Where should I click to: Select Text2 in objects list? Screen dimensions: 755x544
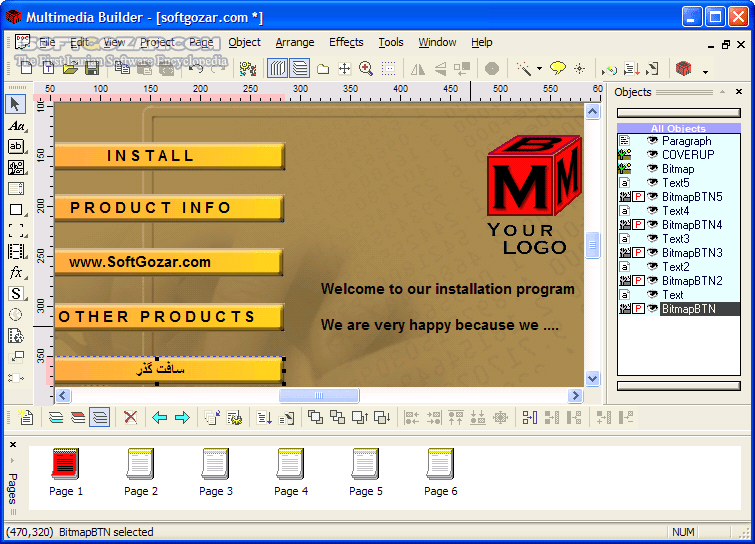(x=676, y=267)
